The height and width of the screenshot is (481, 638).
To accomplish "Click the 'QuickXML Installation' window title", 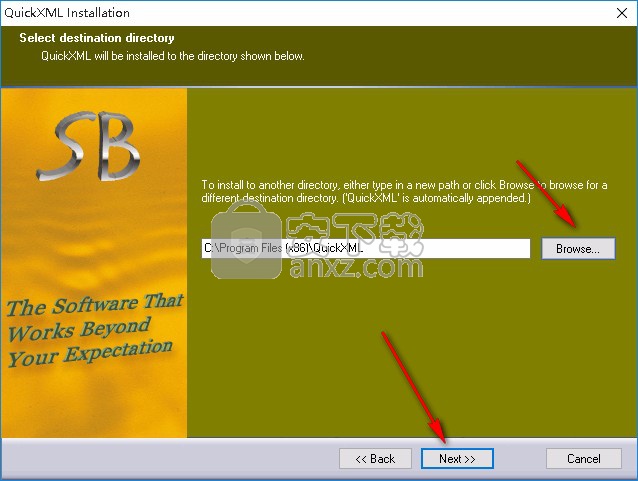I will point(67,13).
